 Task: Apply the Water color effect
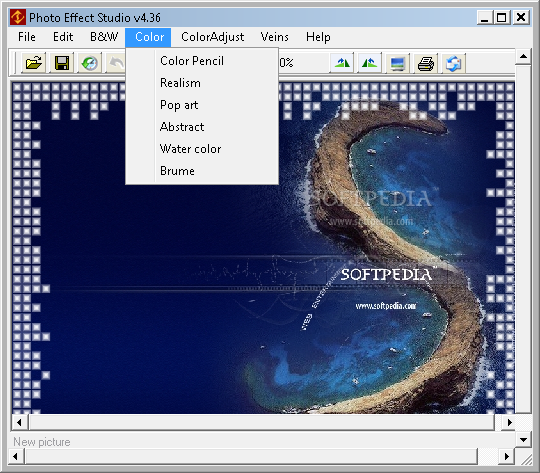202,149
